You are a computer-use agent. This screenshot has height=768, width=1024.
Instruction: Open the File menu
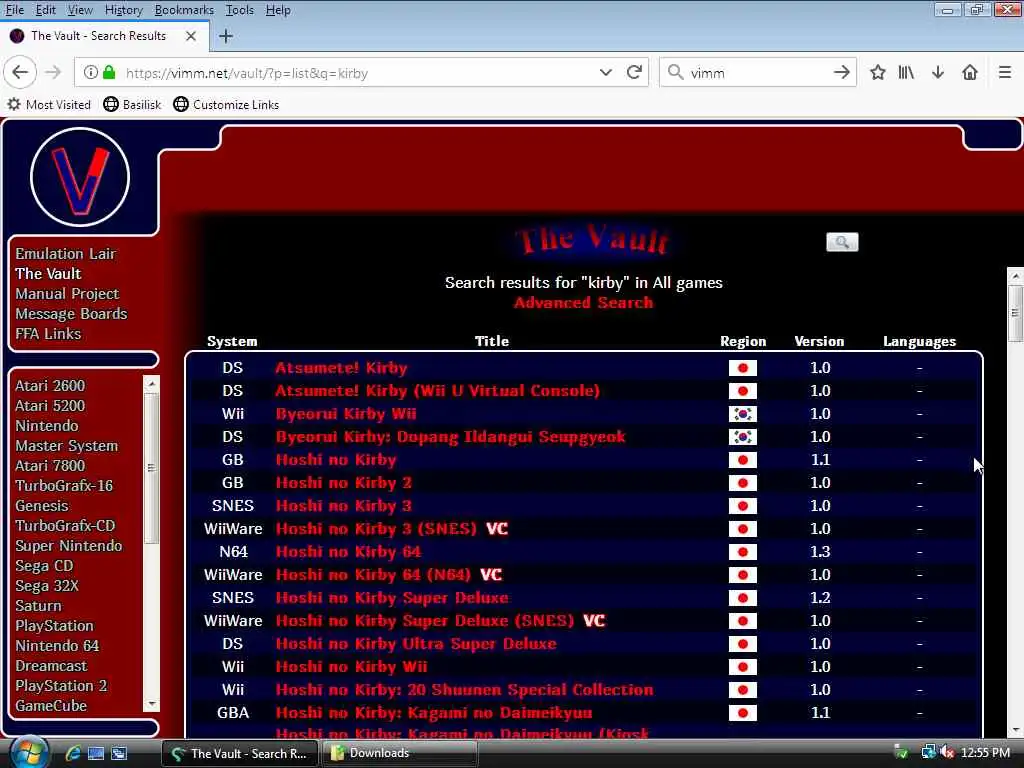click(14, 10)
